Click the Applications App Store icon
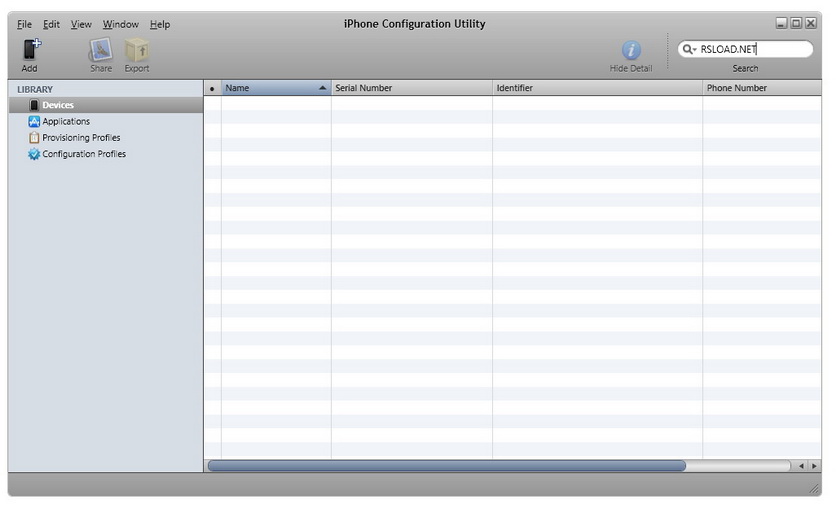The height and width of the screenshot is (509, 840). pos(34,122)
